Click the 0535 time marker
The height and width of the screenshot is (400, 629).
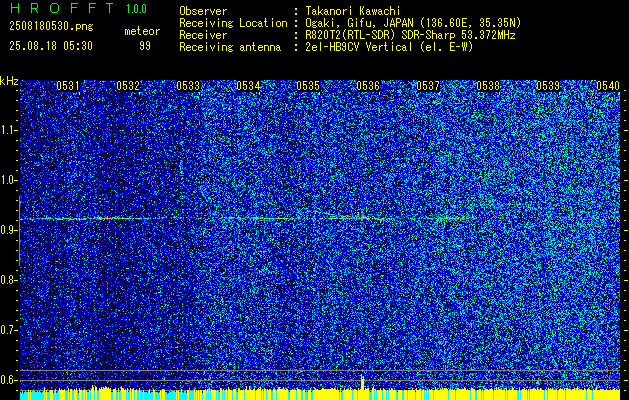coord(308,86)
